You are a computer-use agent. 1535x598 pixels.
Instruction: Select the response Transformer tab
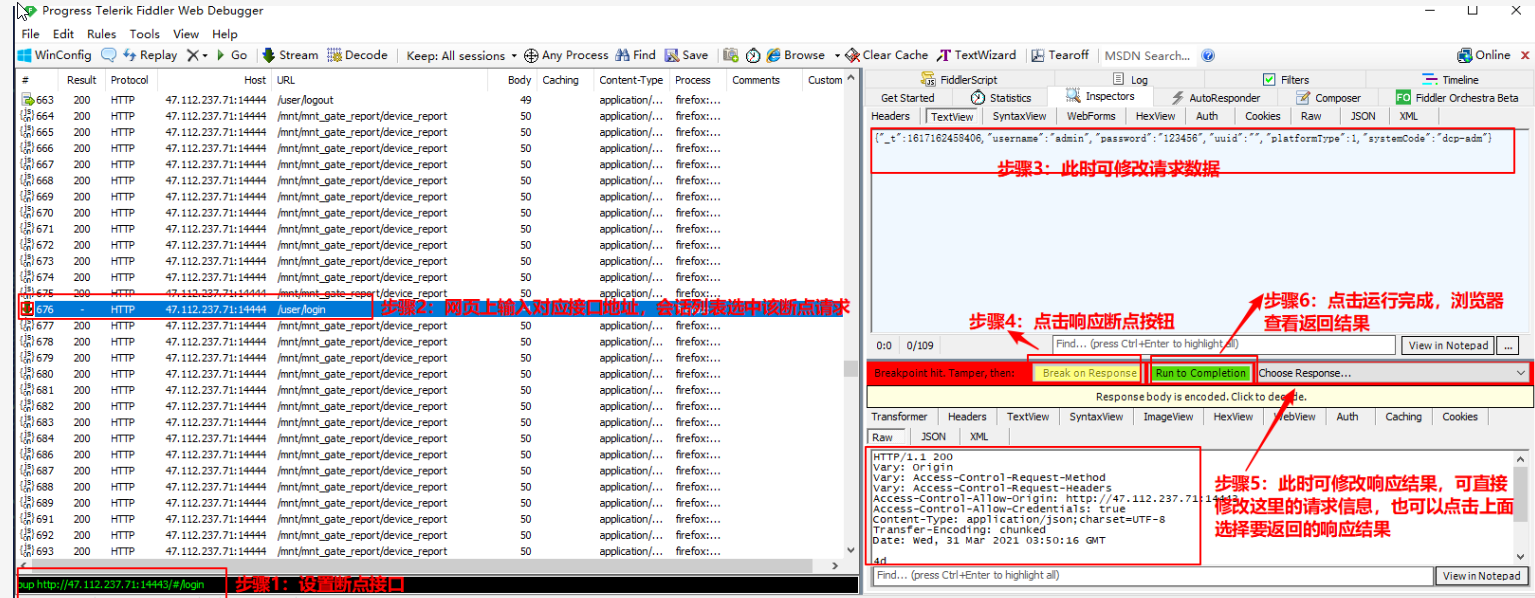(899, 417)
